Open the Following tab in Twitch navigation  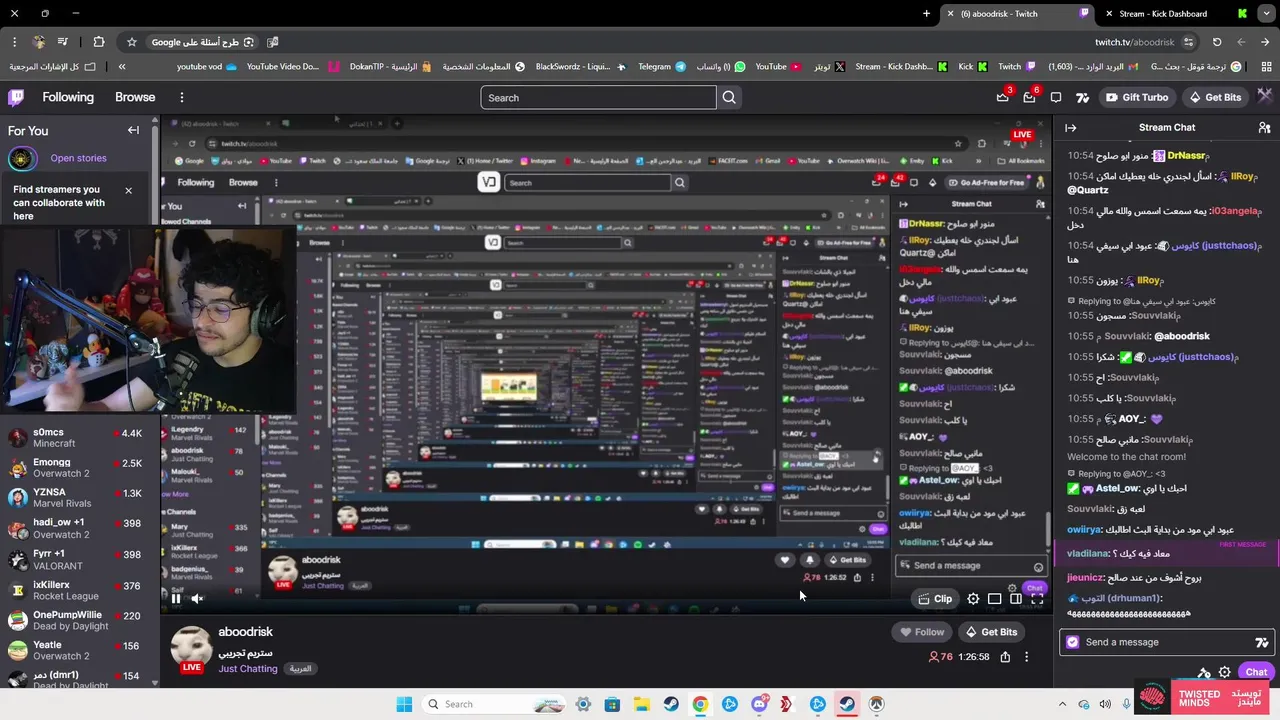[x=68, y=97]
